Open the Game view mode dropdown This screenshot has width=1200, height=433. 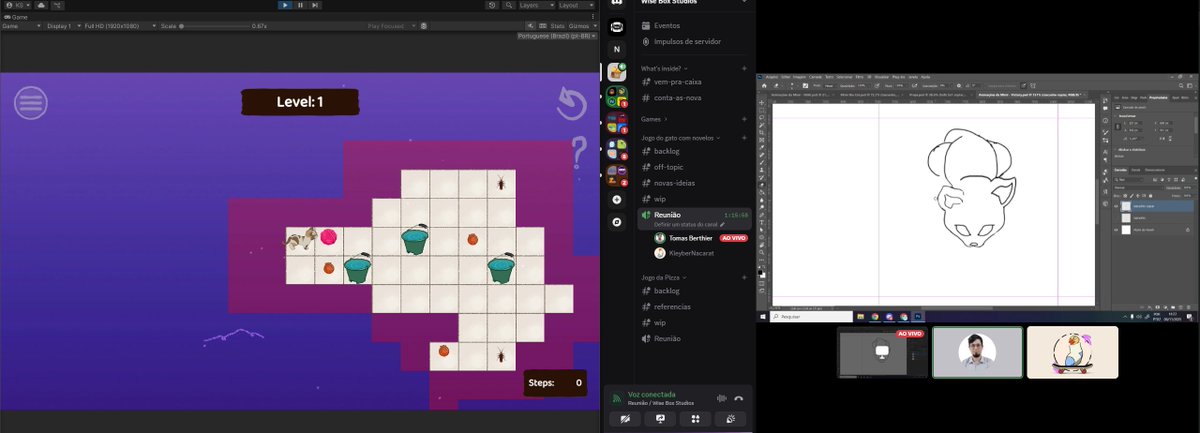[x=21, y=26]
